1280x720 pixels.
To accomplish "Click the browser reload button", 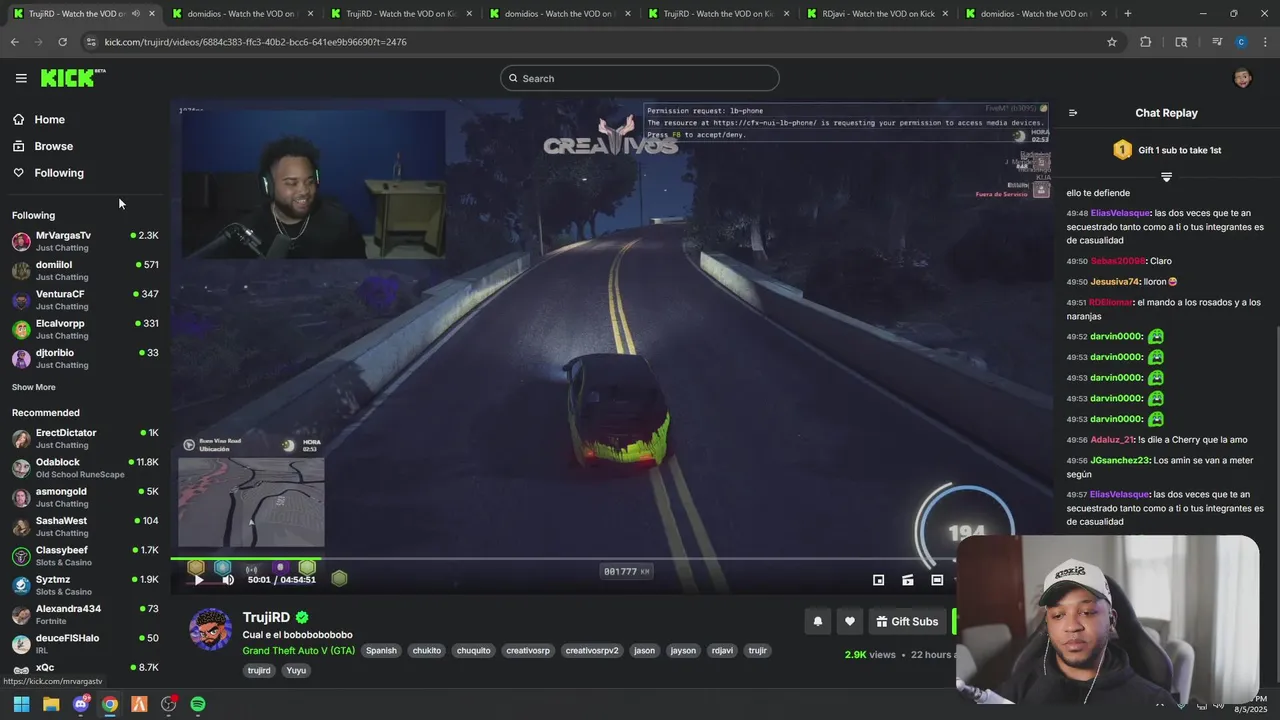I will point(62,42).
